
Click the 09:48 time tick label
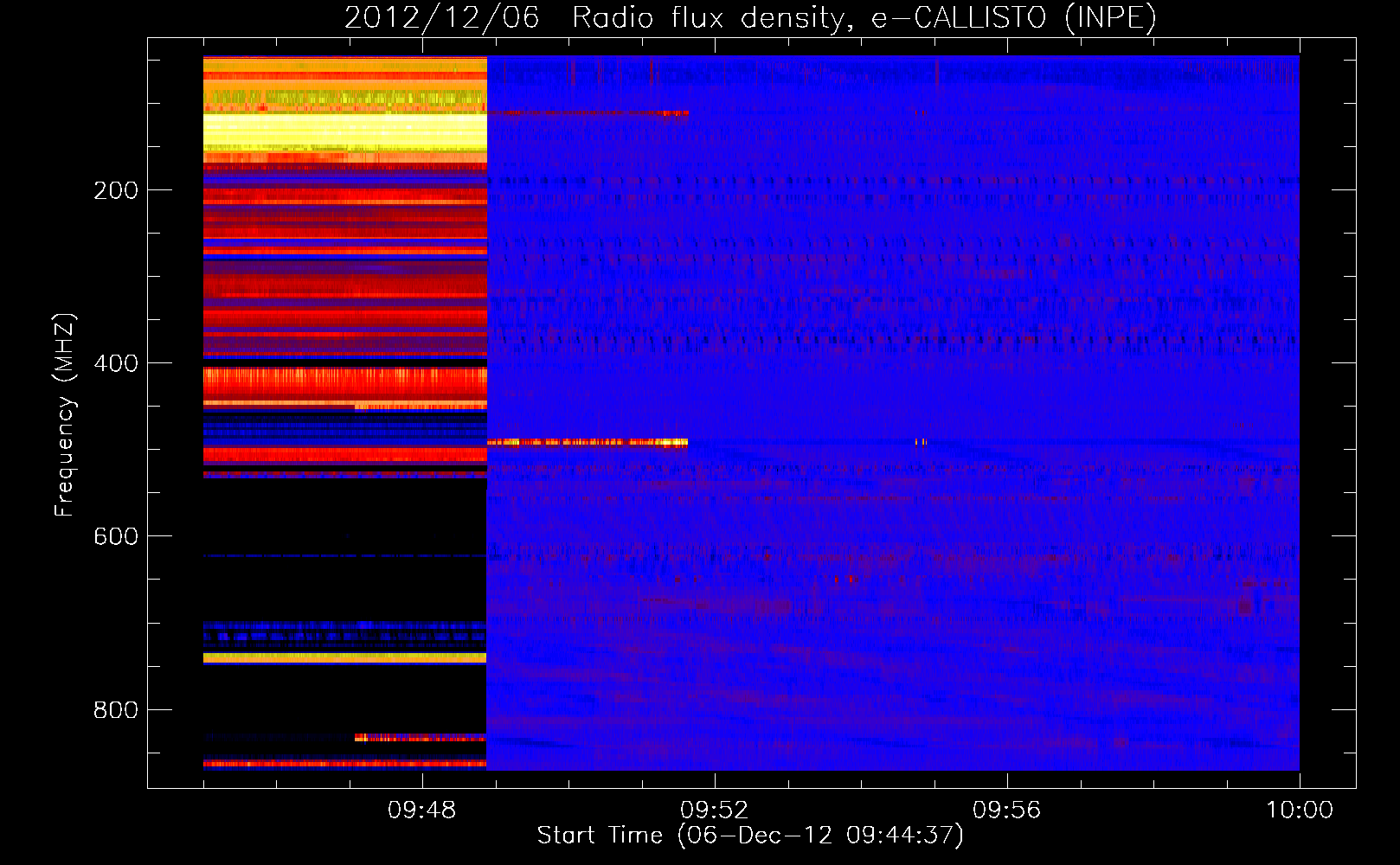(422, 811)
